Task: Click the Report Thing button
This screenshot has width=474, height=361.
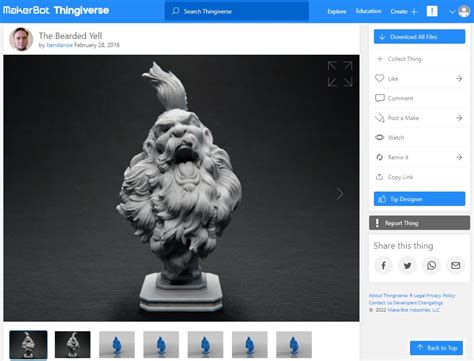Action: (419, 223)
